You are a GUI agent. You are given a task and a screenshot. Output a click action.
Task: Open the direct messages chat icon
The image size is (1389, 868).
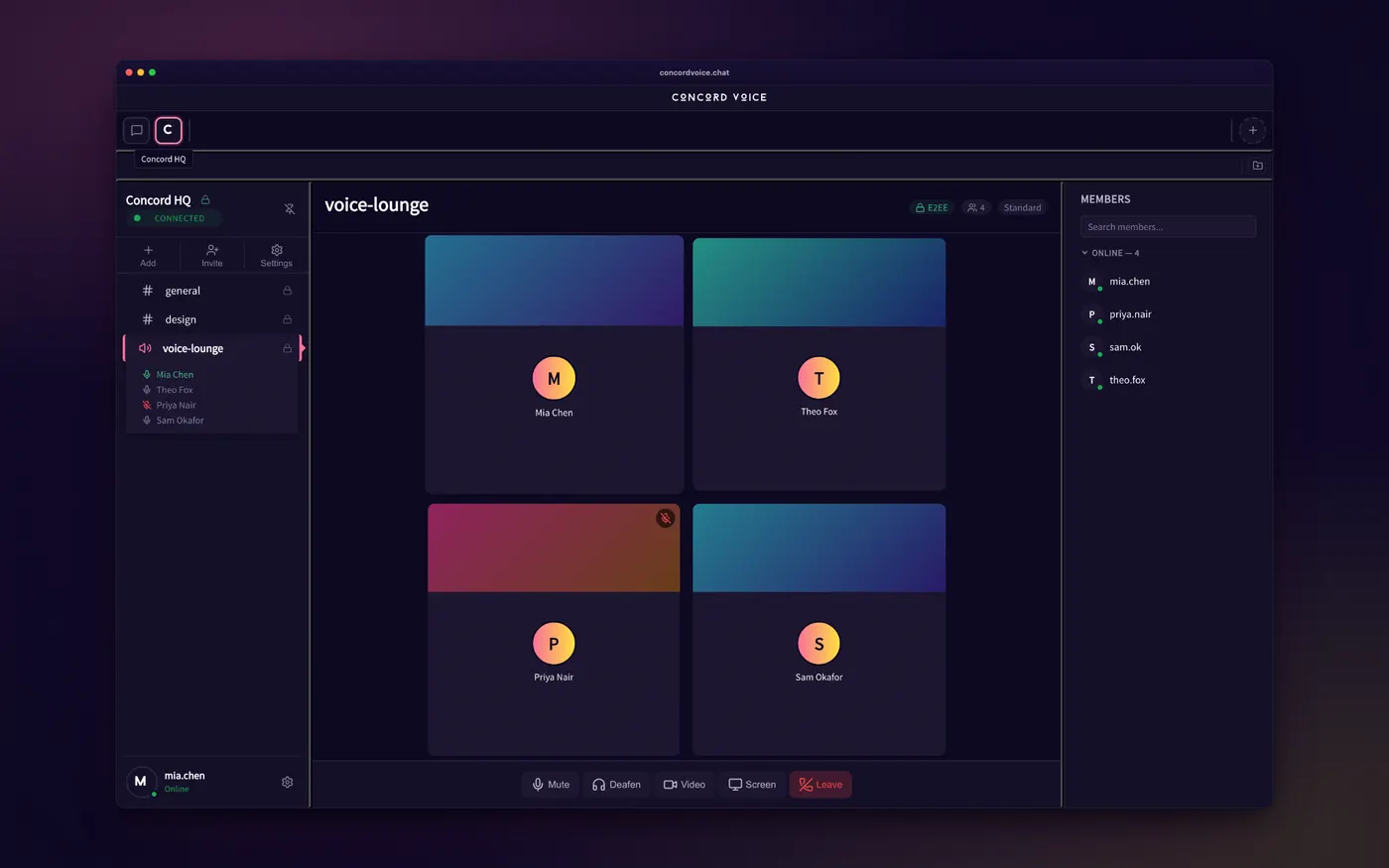click(x=137, y=130)
